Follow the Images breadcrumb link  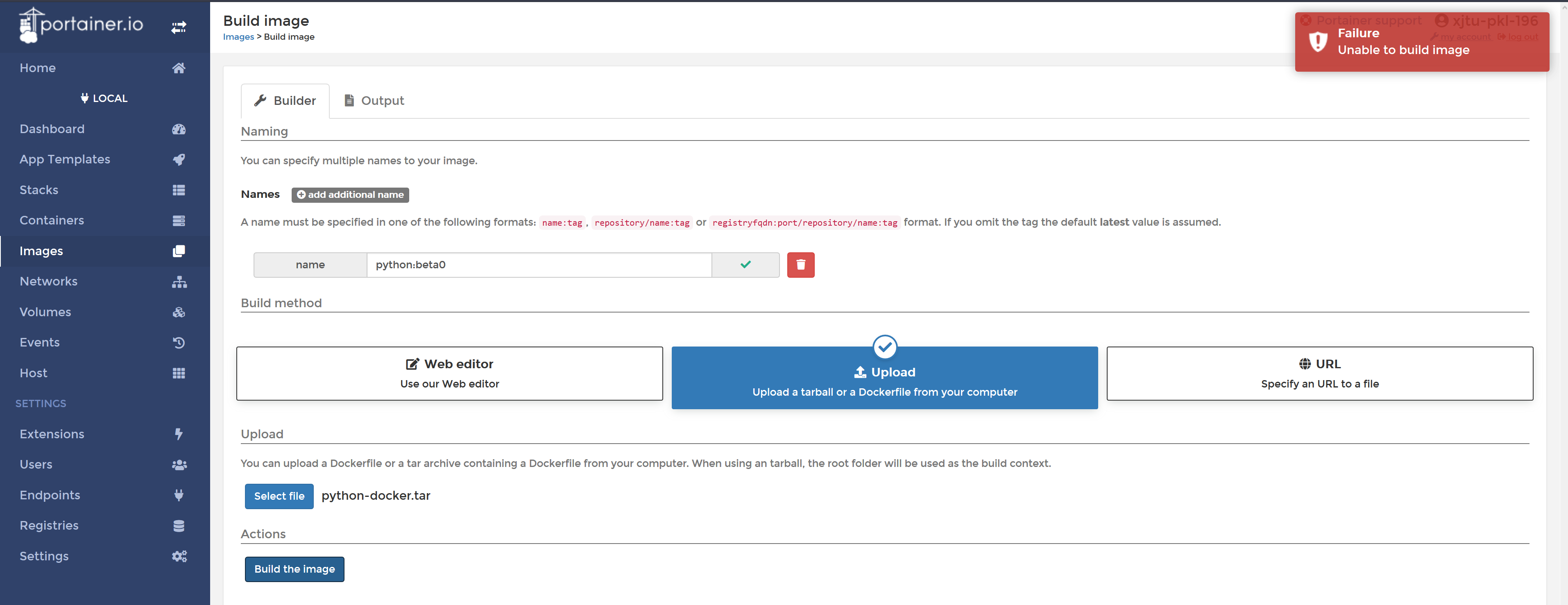[x=238, y=36]
